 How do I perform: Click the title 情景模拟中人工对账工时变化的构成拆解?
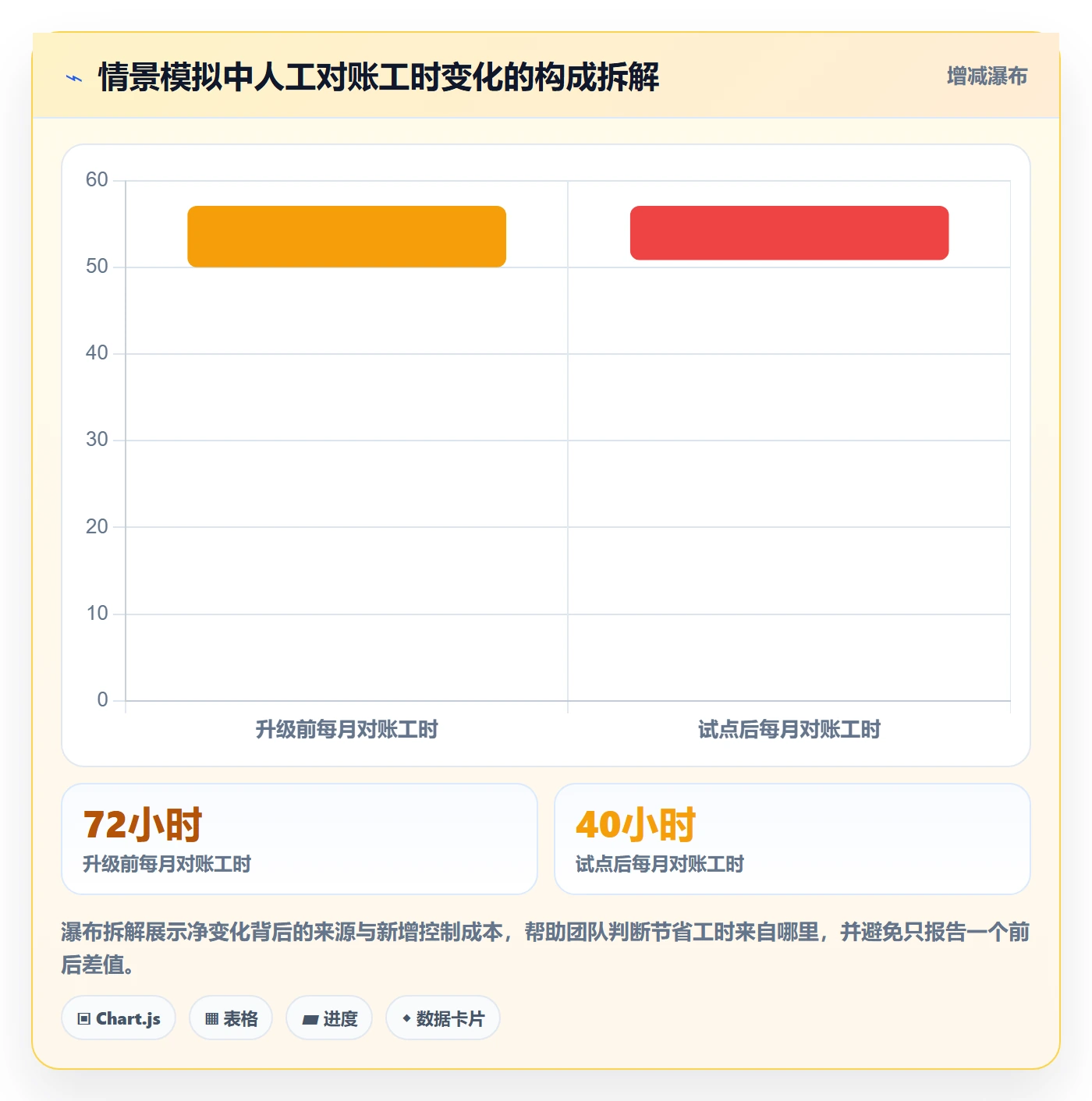[379, 77]
